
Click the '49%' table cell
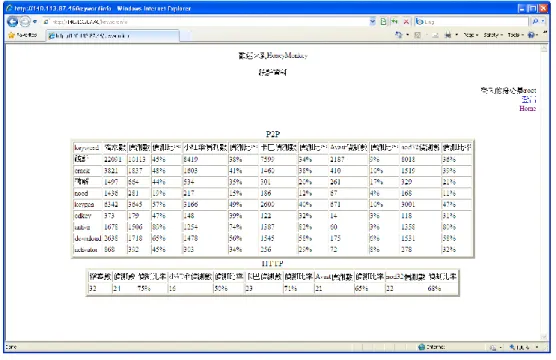coord(243,205)
